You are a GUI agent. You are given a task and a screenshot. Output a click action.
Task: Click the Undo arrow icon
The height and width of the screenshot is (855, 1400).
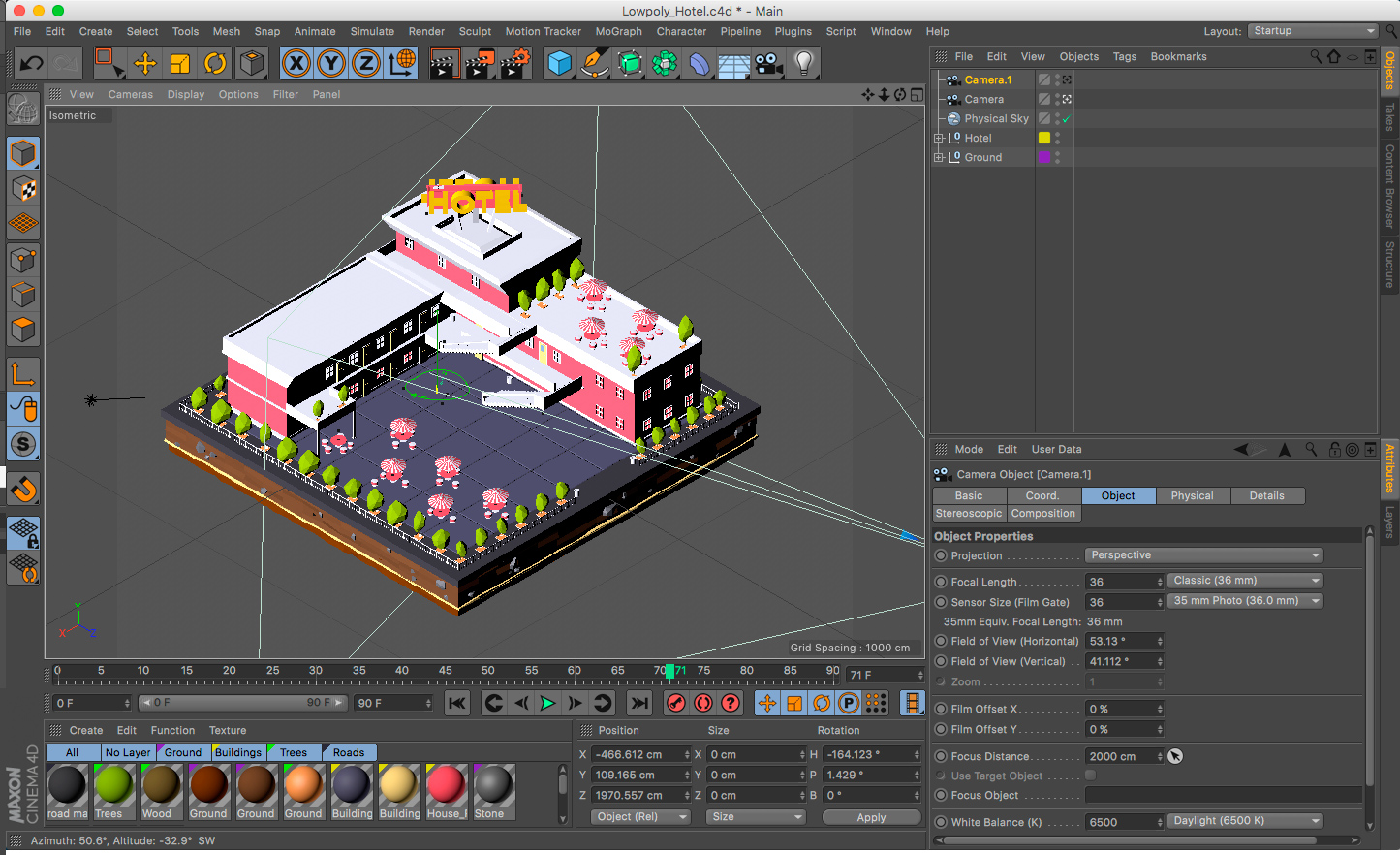(31, 64)
